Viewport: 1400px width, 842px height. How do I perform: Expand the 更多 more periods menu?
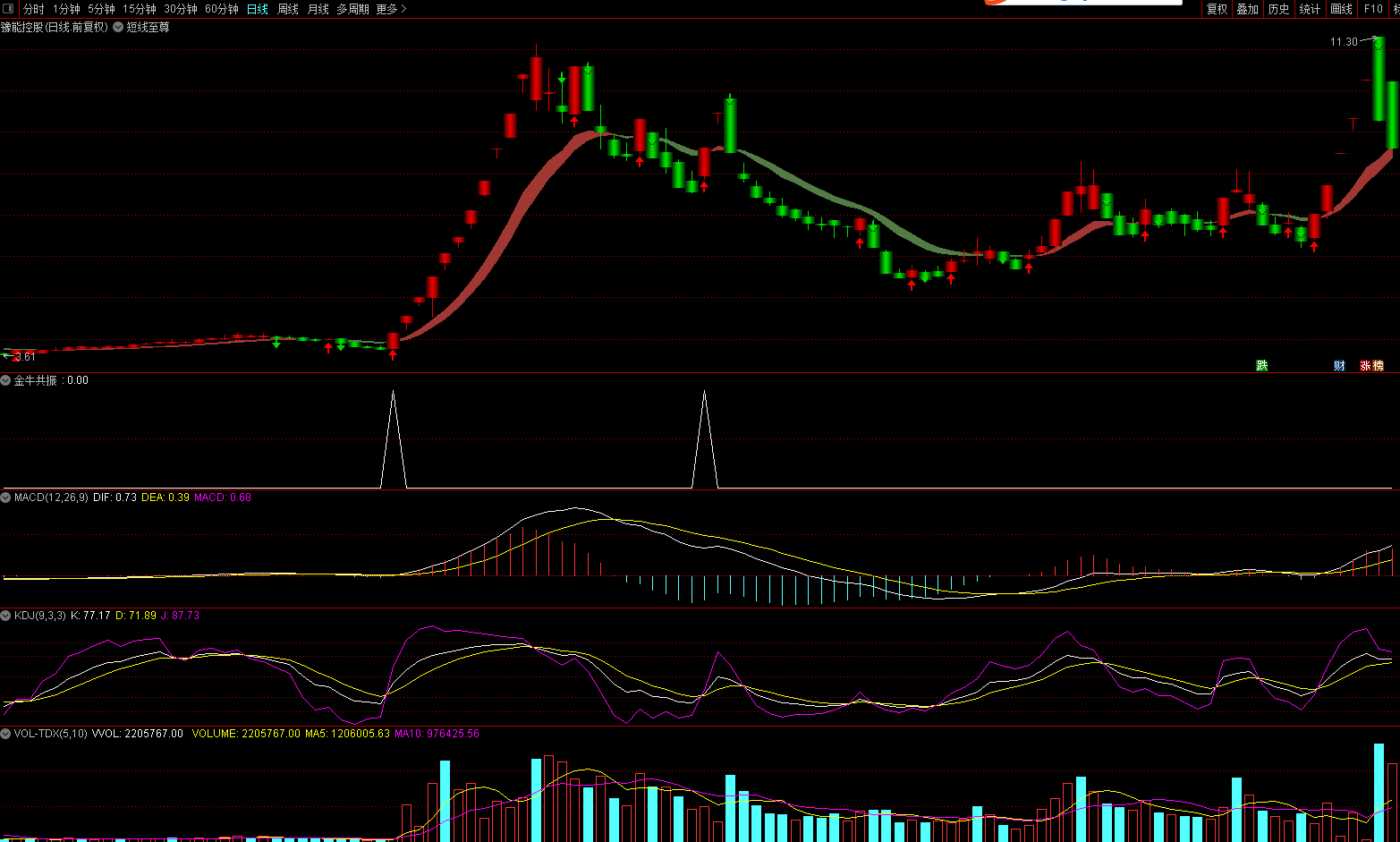(391, 9)
